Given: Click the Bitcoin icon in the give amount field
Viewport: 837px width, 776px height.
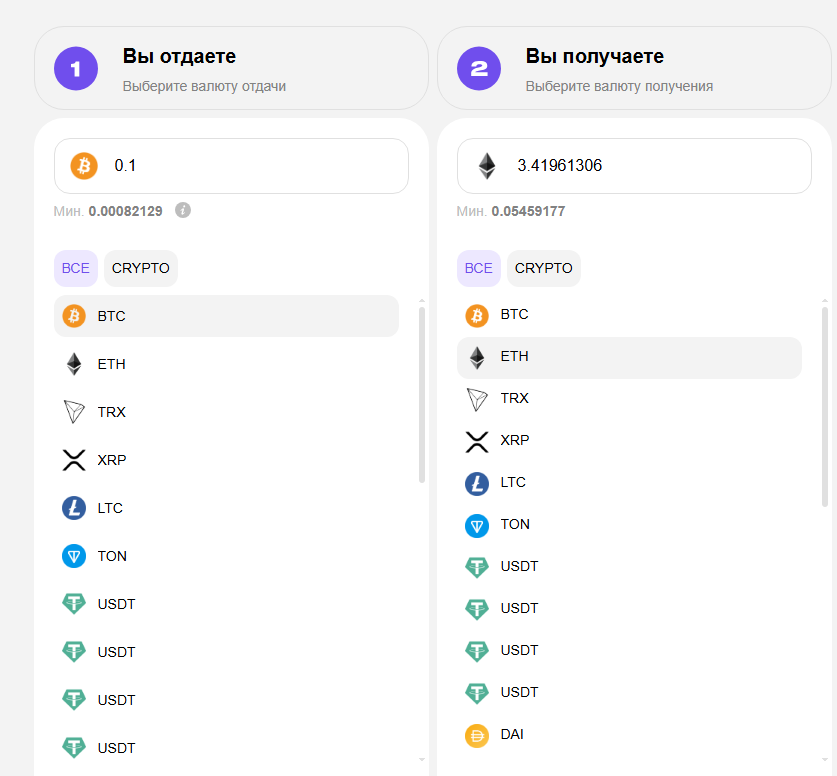Looking at the screenshot, I should [84, 166].
